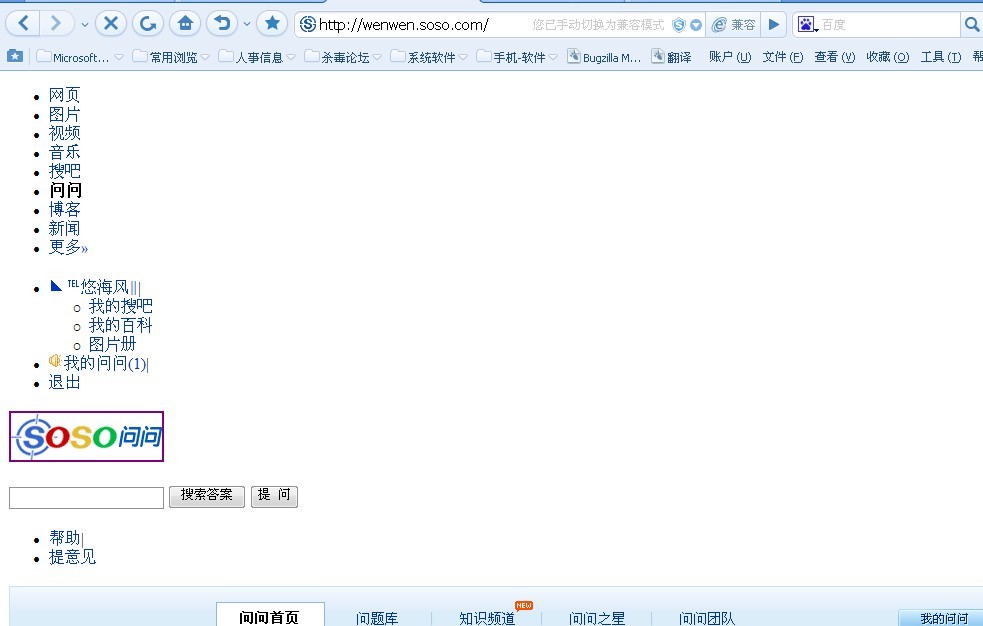
Task: Open the 更多» link
Action: point(68,247)
